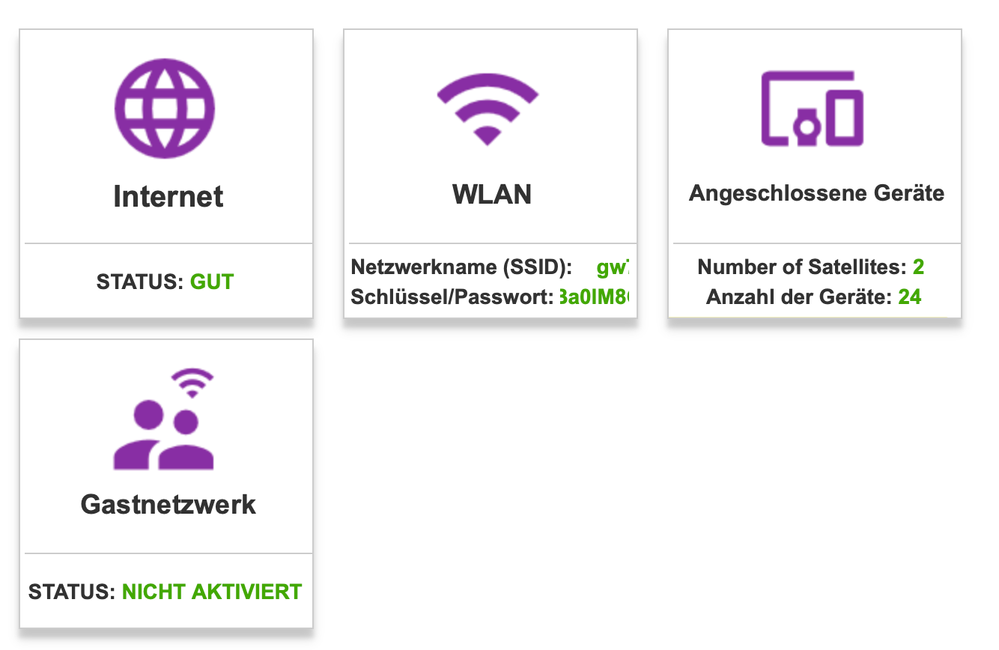Click the Netzwerkname (SSID) label

461,267
